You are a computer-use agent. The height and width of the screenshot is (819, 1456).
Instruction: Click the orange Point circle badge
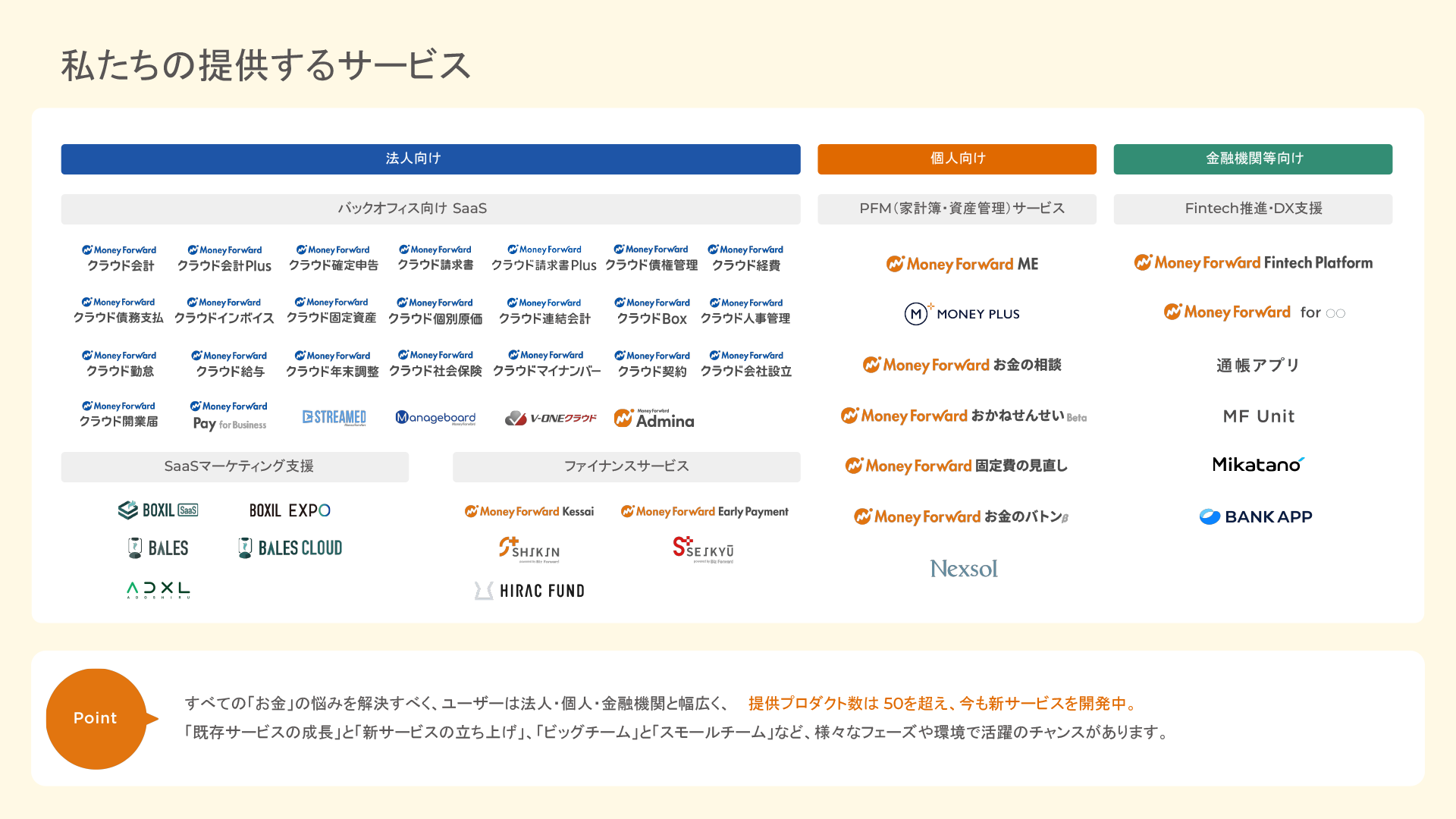96,719
